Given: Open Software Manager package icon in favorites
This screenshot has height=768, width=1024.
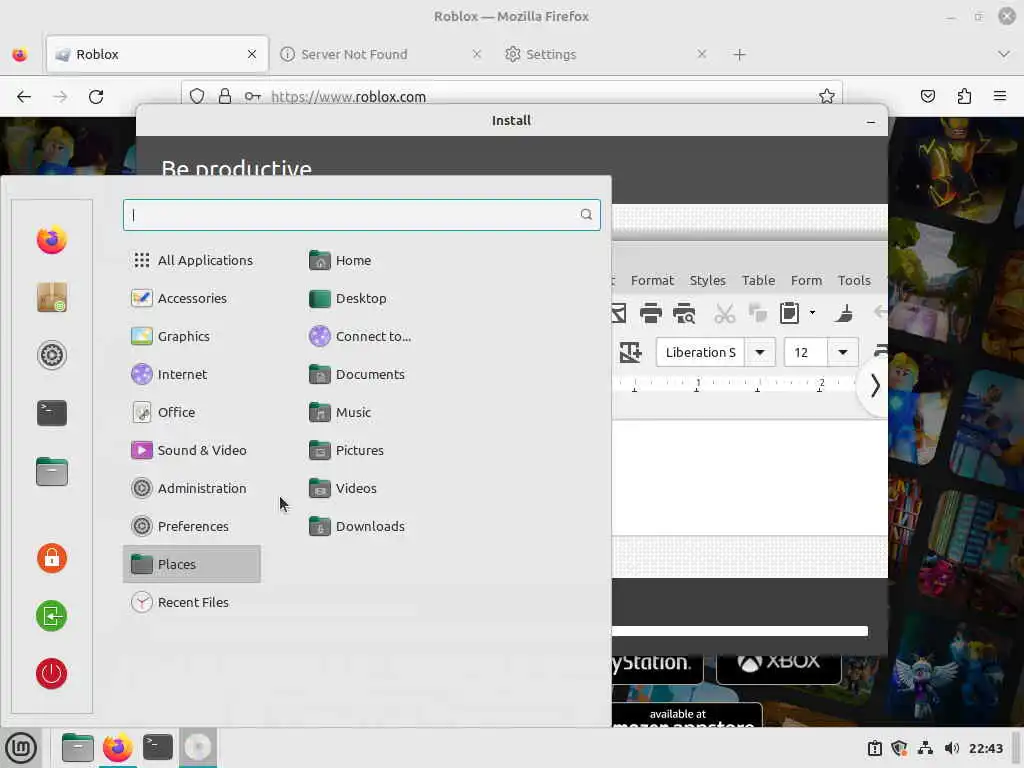Looking at the screenshot, I should click(52, 297).
